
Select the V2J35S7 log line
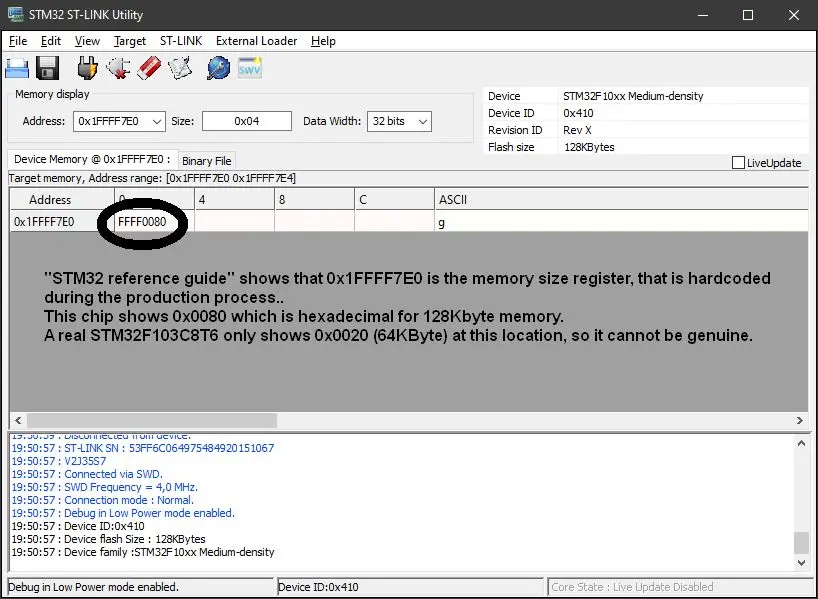pos(59,461)
